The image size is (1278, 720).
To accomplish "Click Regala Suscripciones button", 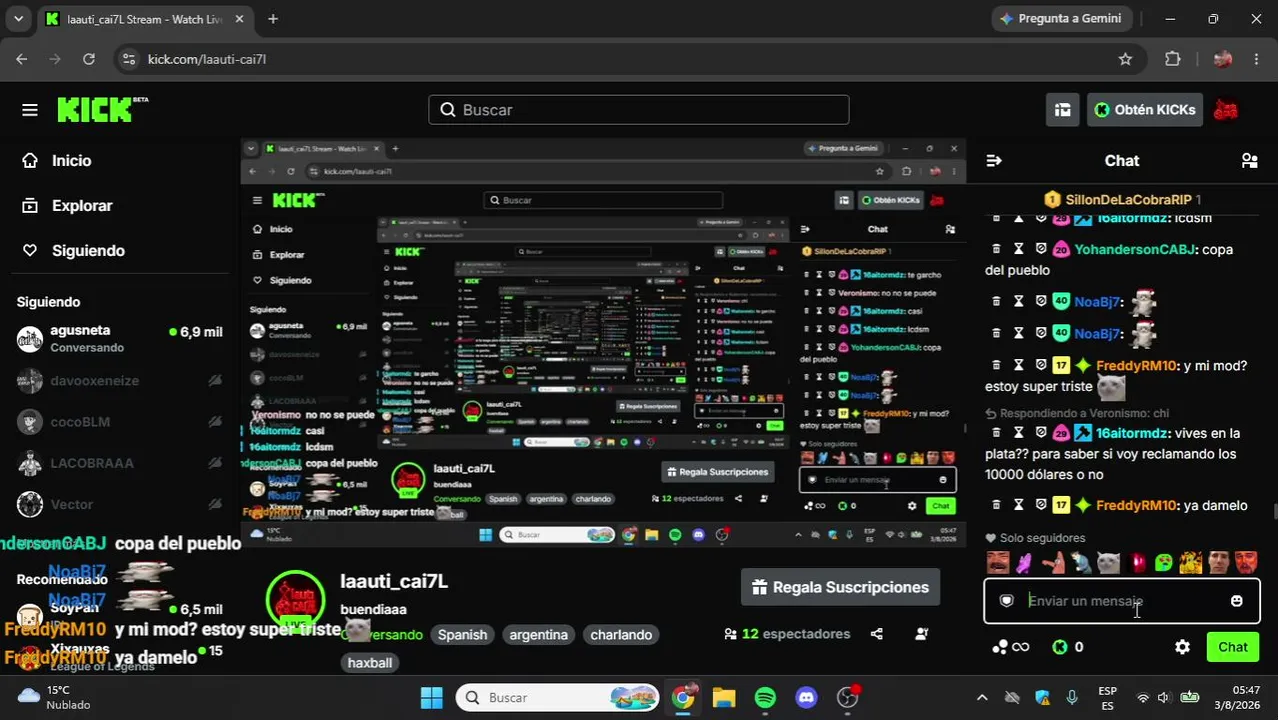I will pyautogui.click(x=840, y=587).
